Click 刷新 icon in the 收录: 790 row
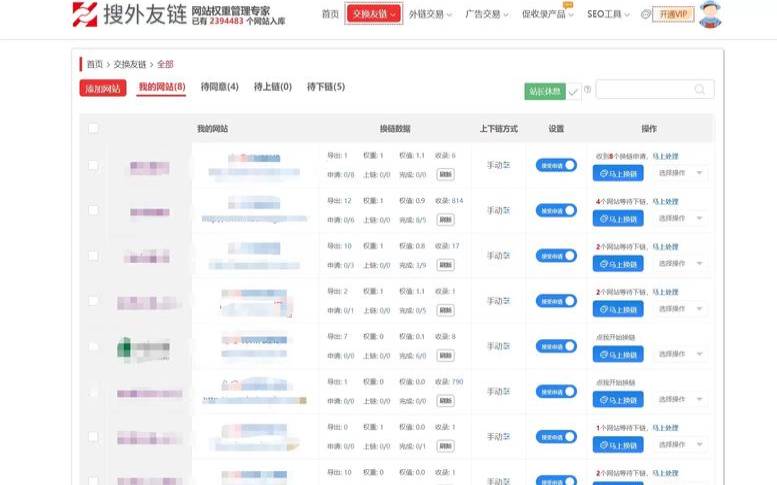The height and width of the screenshot is (485, 777). coord(445,400)
